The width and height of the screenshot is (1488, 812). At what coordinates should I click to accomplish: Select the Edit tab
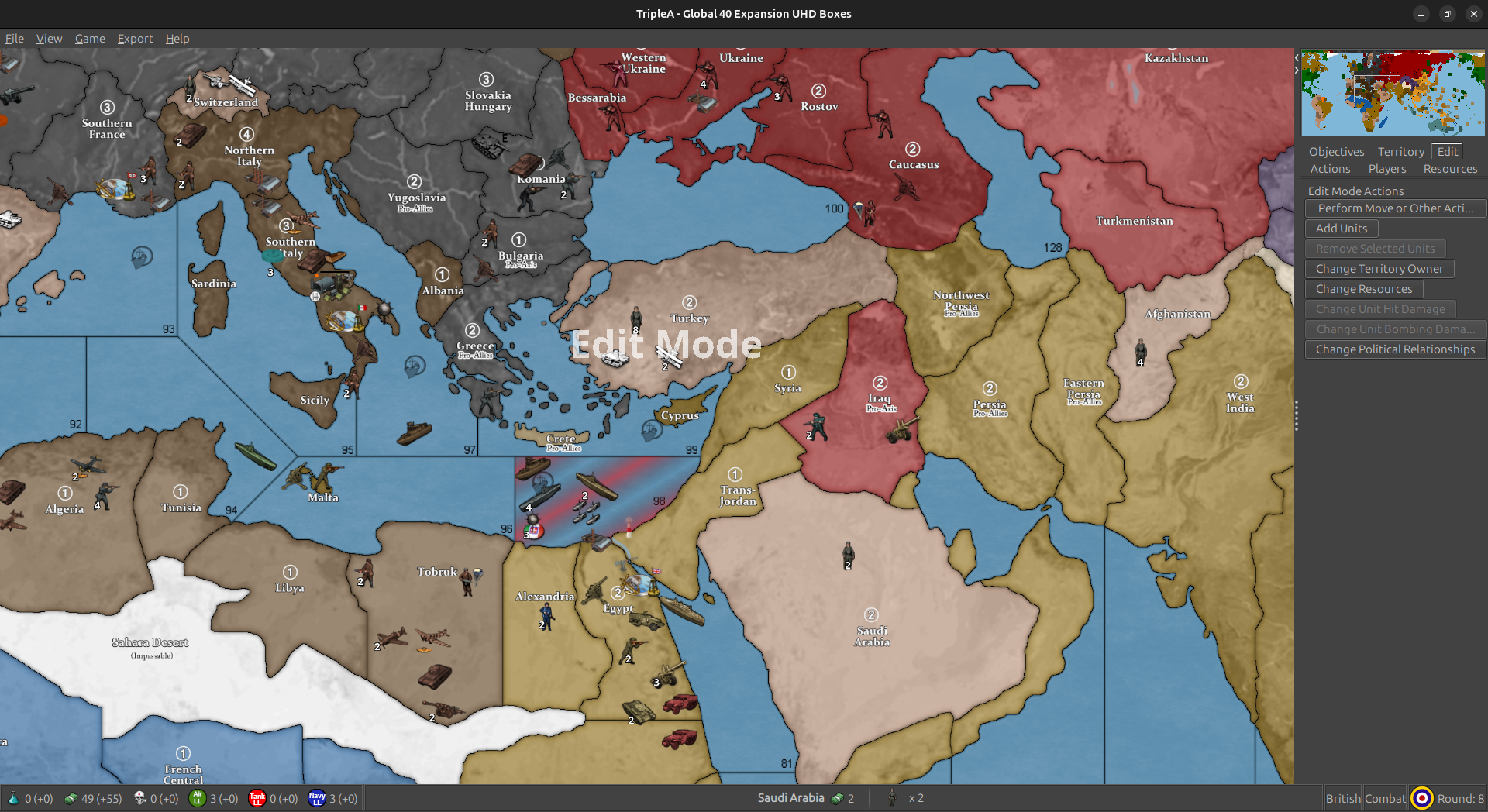1447,152
